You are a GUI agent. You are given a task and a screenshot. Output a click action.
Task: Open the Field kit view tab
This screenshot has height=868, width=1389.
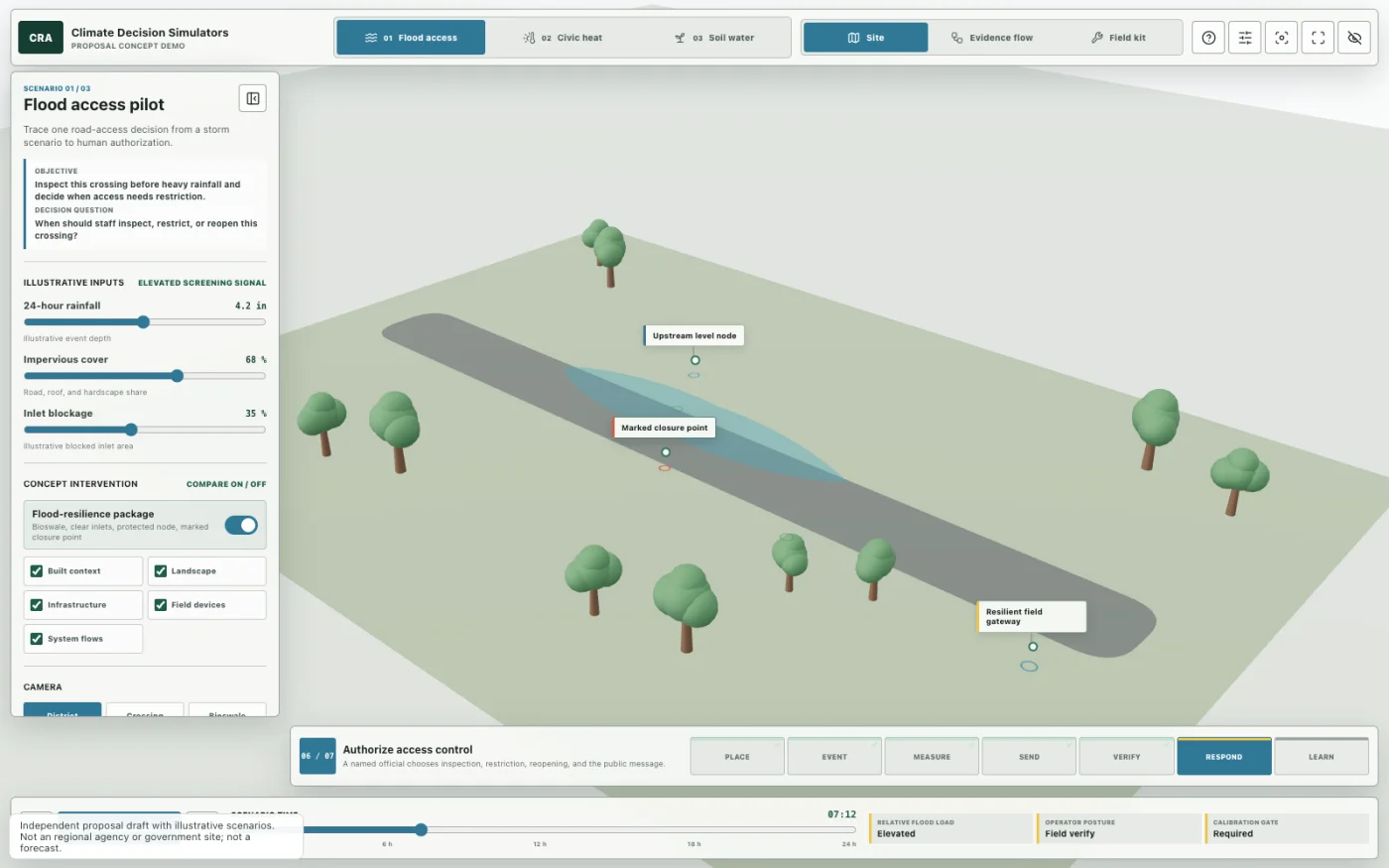point(1118,38)
